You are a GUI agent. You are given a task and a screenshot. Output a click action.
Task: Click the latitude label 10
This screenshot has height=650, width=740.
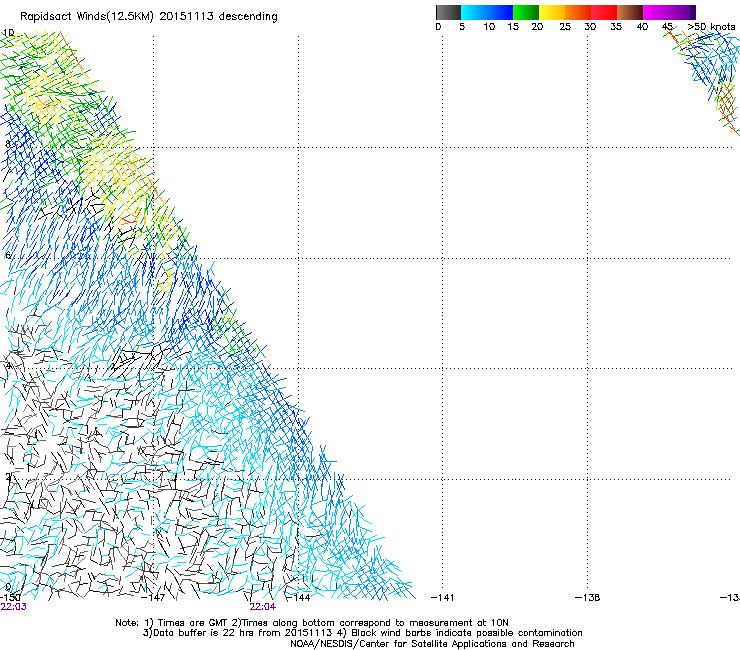[x=8, y=33]
